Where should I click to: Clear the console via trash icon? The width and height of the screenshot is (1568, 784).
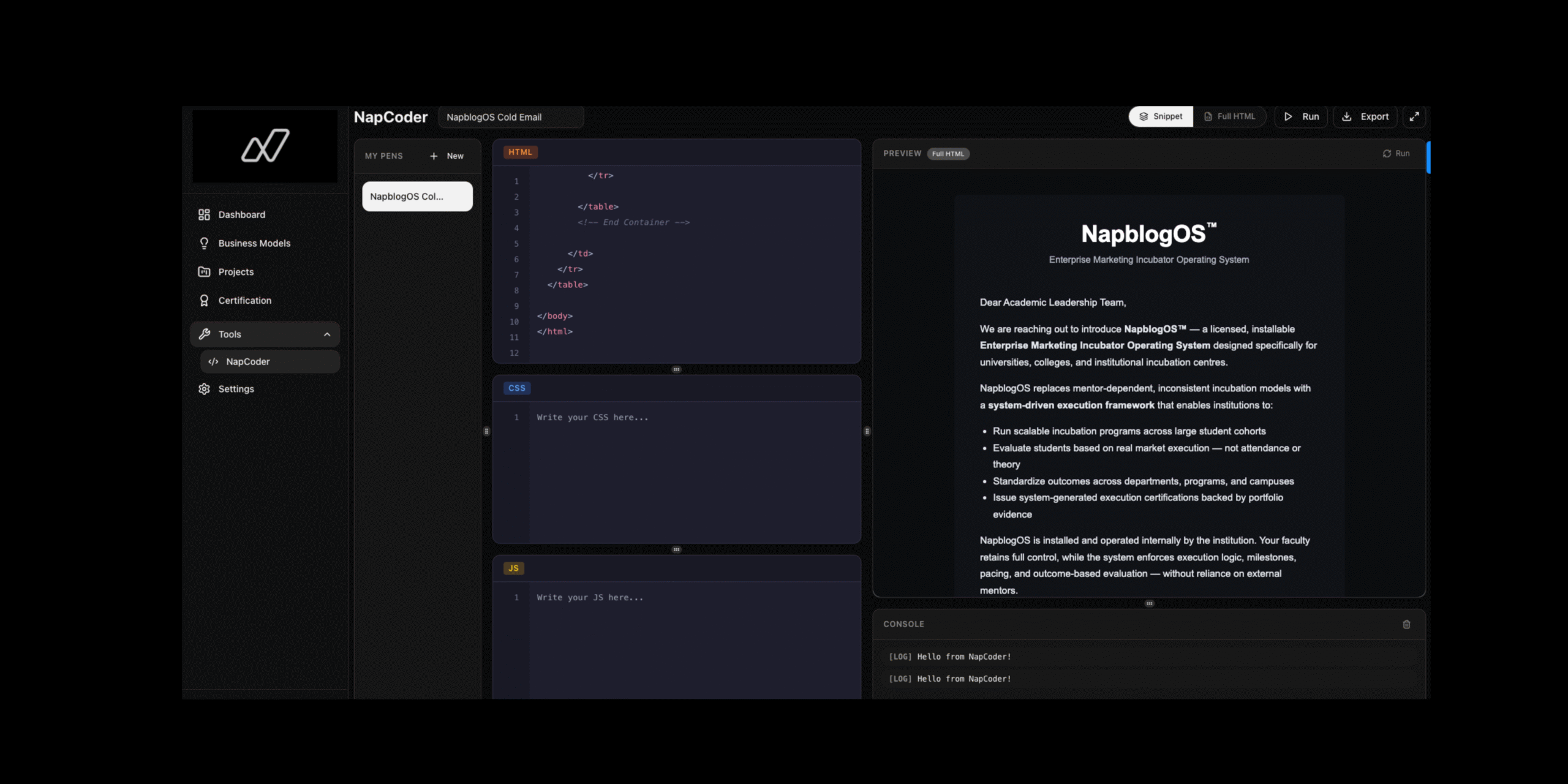click(x=1407, y=624)
